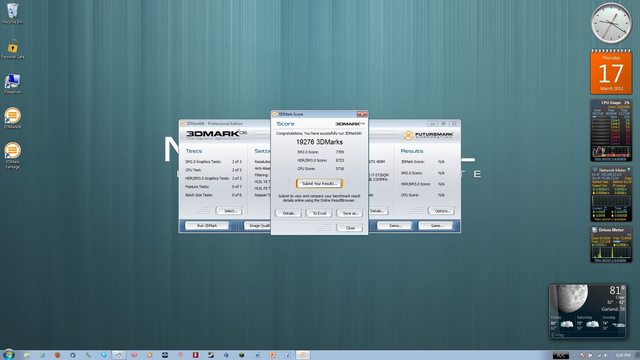Click the active 3DMark taskbar button

(x=303, y=355)
